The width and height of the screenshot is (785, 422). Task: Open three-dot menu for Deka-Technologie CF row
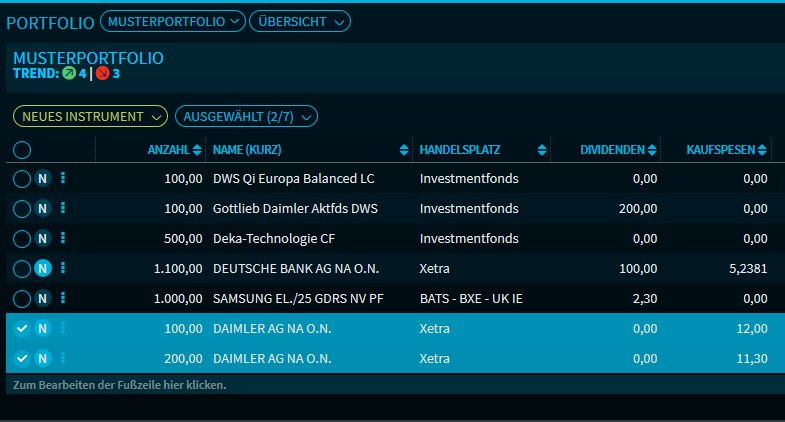[x=63, y=238]
